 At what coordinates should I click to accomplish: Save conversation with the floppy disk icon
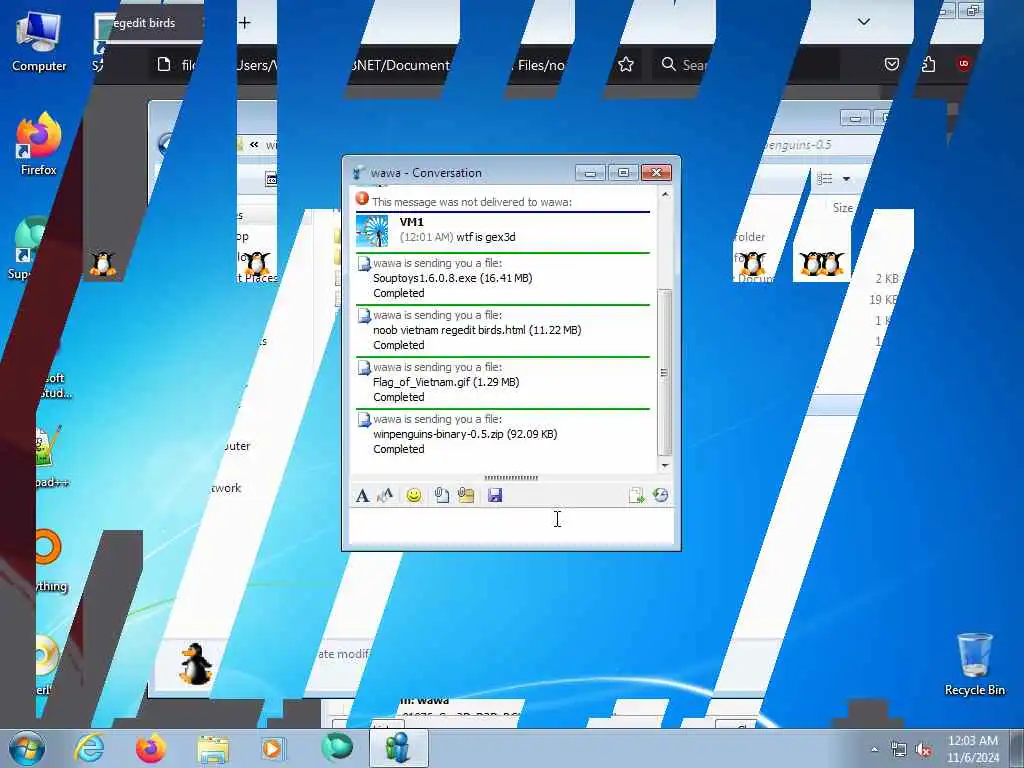pyautogui.click(x=495, y=496)
